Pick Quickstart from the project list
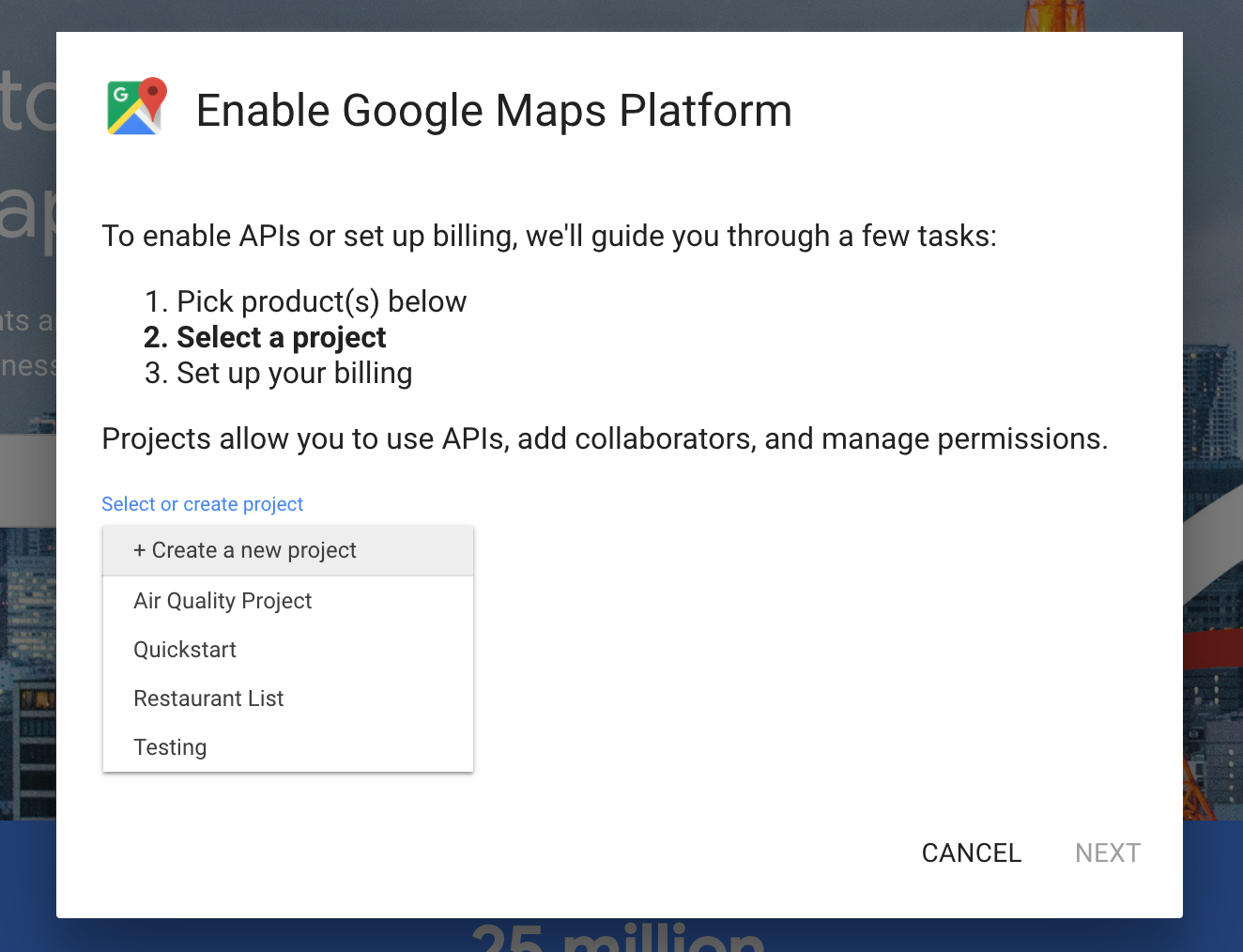The width and height of the screenshot is (1243, 952). (x=288, y=650)
